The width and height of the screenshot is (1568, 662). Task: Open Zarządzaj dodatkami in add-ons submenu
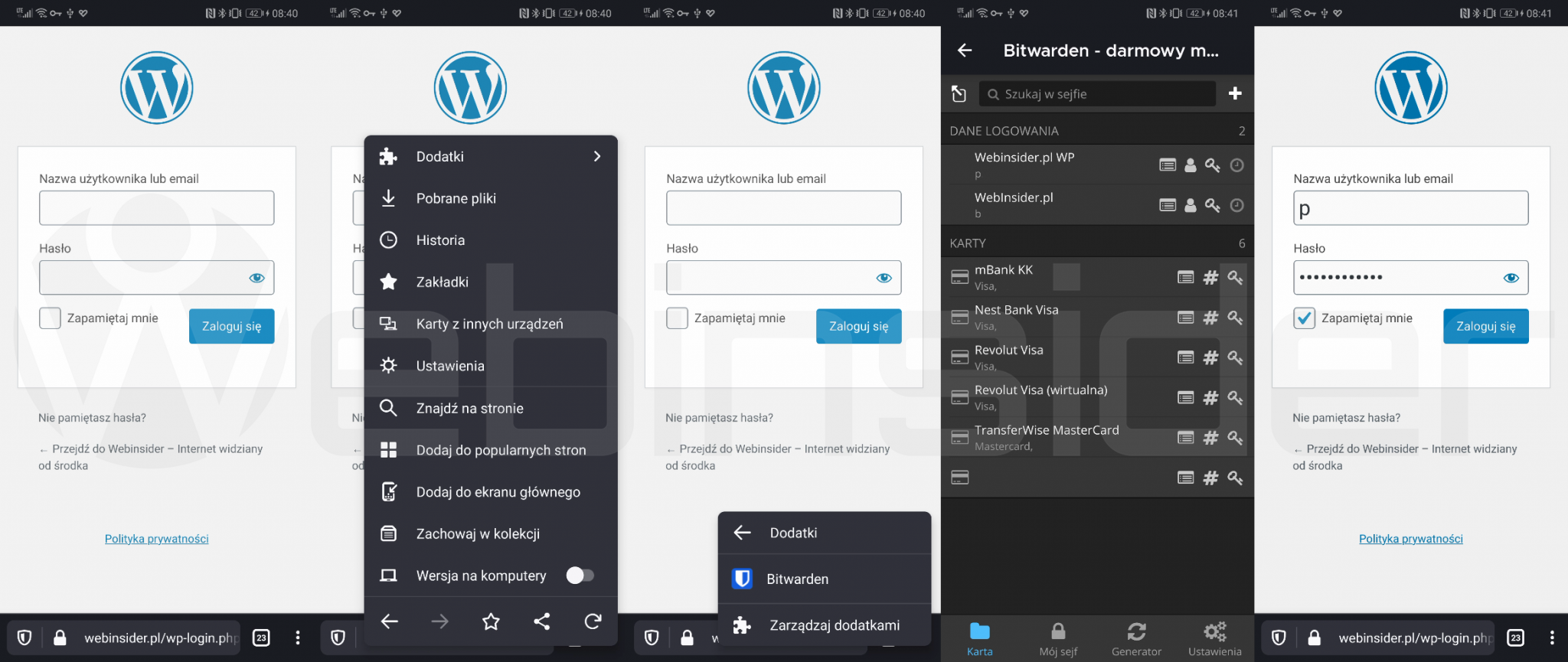coord(825,625)
